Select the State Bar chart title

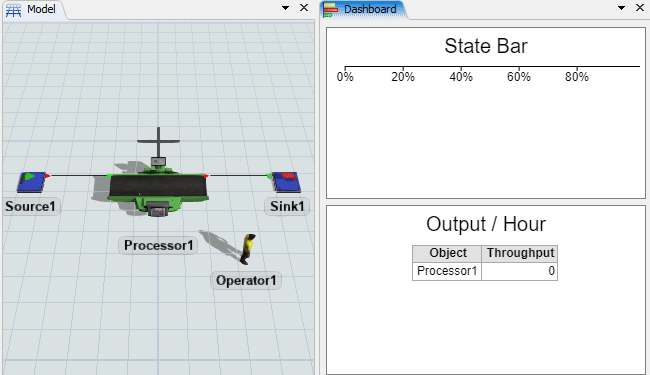tap(486, 46)
